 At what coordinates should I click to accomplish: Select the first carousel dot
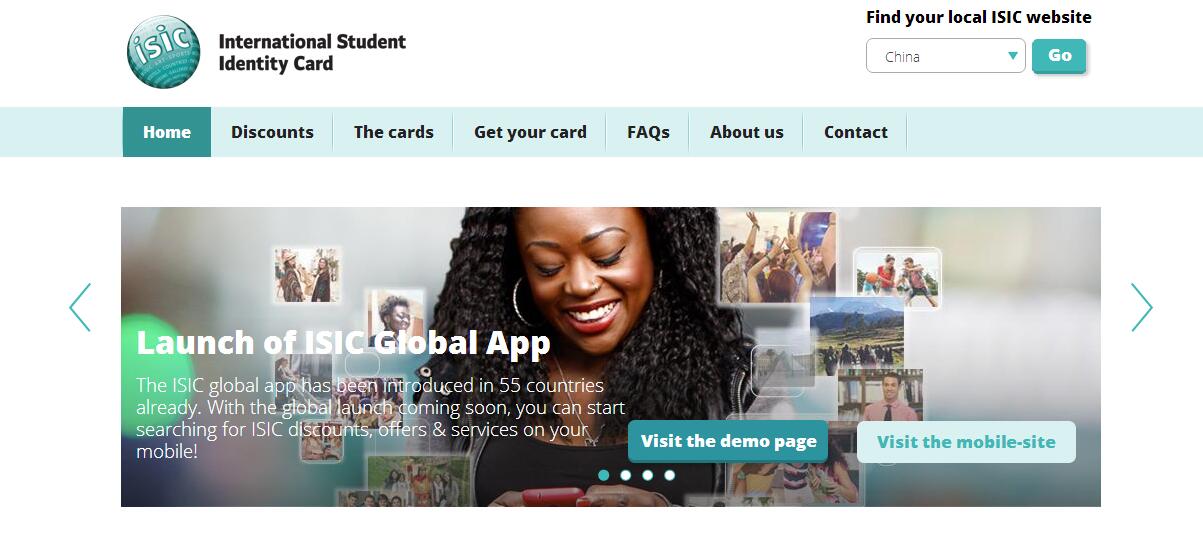pyautogui.click(x=604, y=475)
